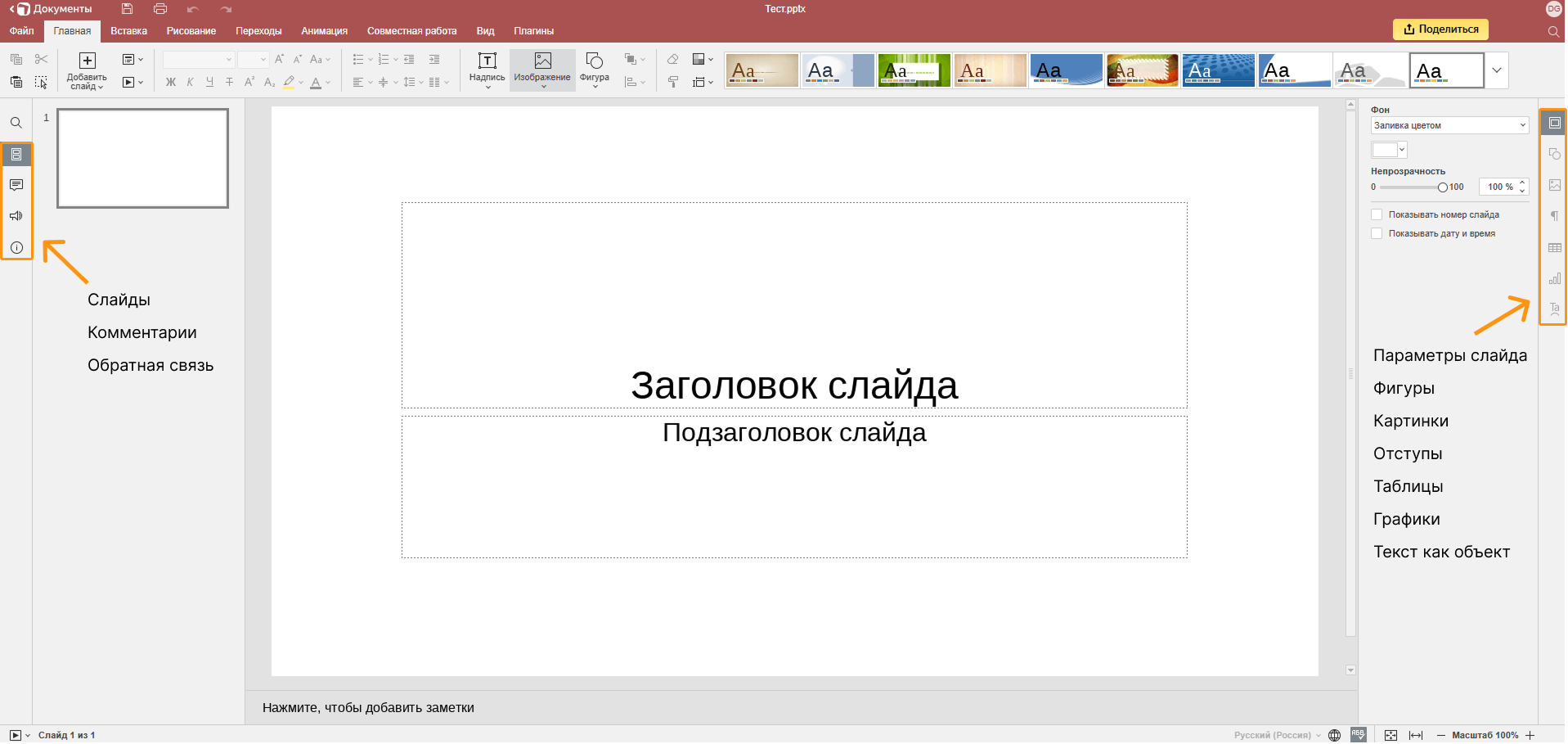Viewport: 1568px width, 744px height.
Task: Expand the slide themes gallery
Action: (x=1496, y=70)
